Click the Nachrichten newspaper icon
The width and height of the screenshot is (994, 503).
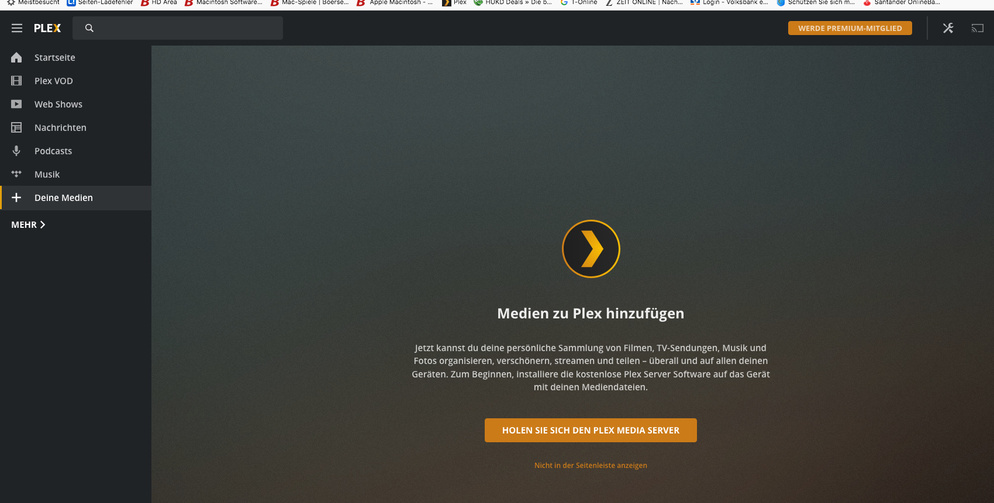pyautogui.click(x=16, y=127)
